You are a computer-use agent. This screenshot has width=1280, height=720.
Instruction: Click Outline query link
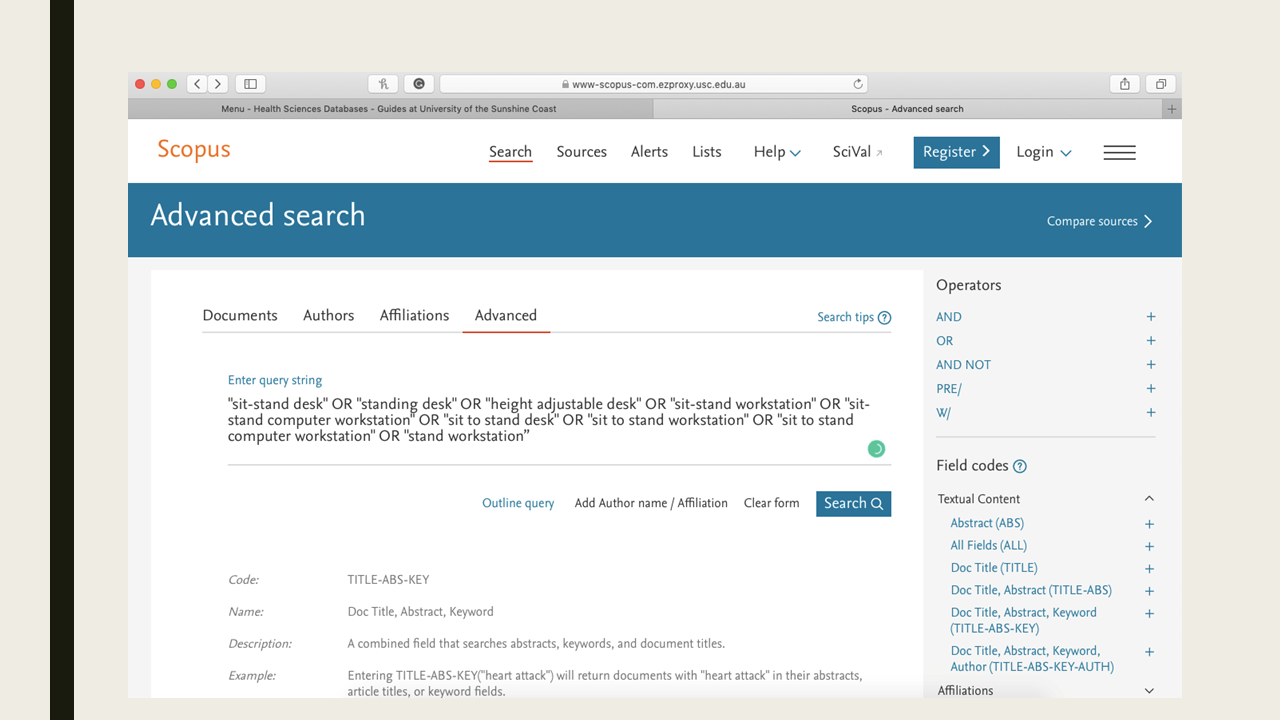click(518, 503)
